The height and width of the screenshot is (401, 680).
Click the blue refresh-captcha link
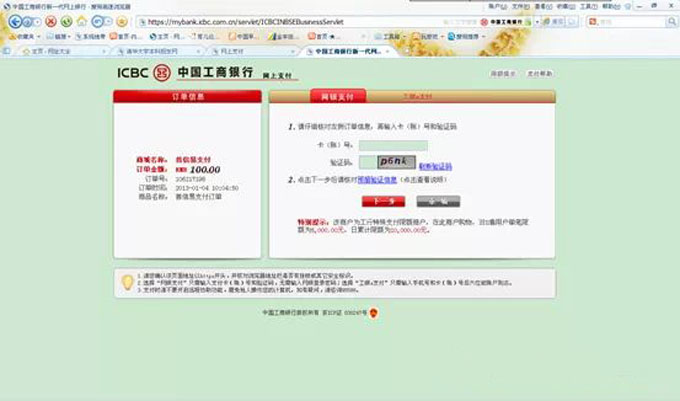tap(435, 166)
